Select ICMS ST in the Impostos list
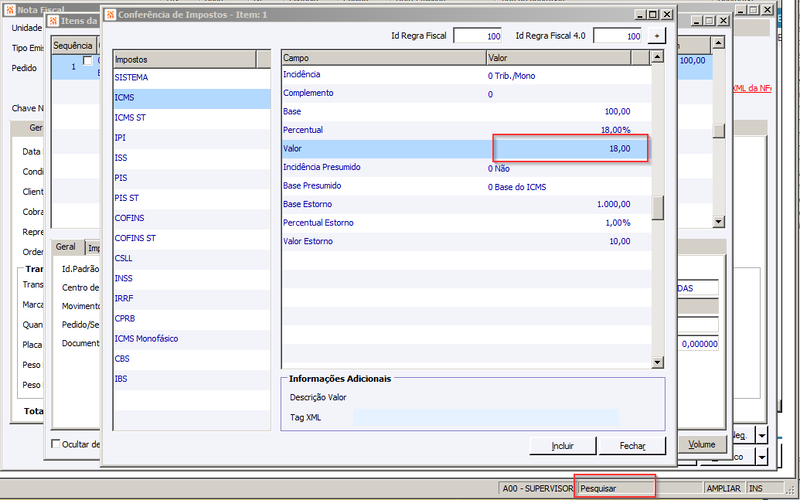 click(192, 118)
